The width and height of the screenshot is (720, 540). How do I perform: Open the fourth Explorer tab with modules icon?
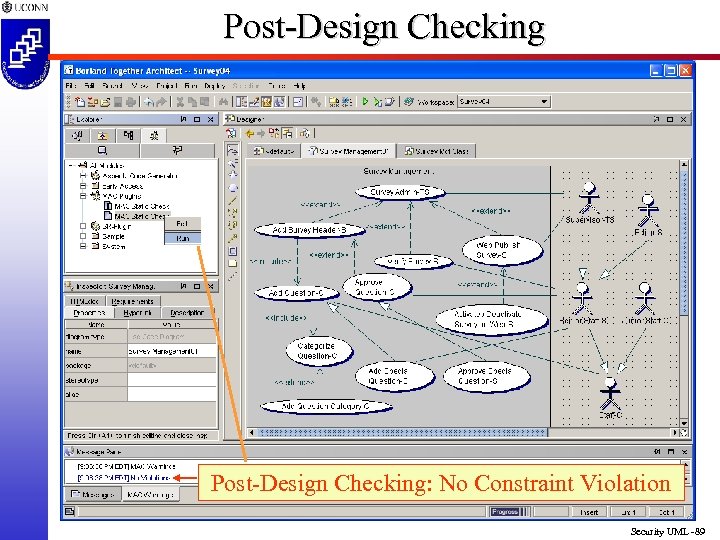(154, 135)
